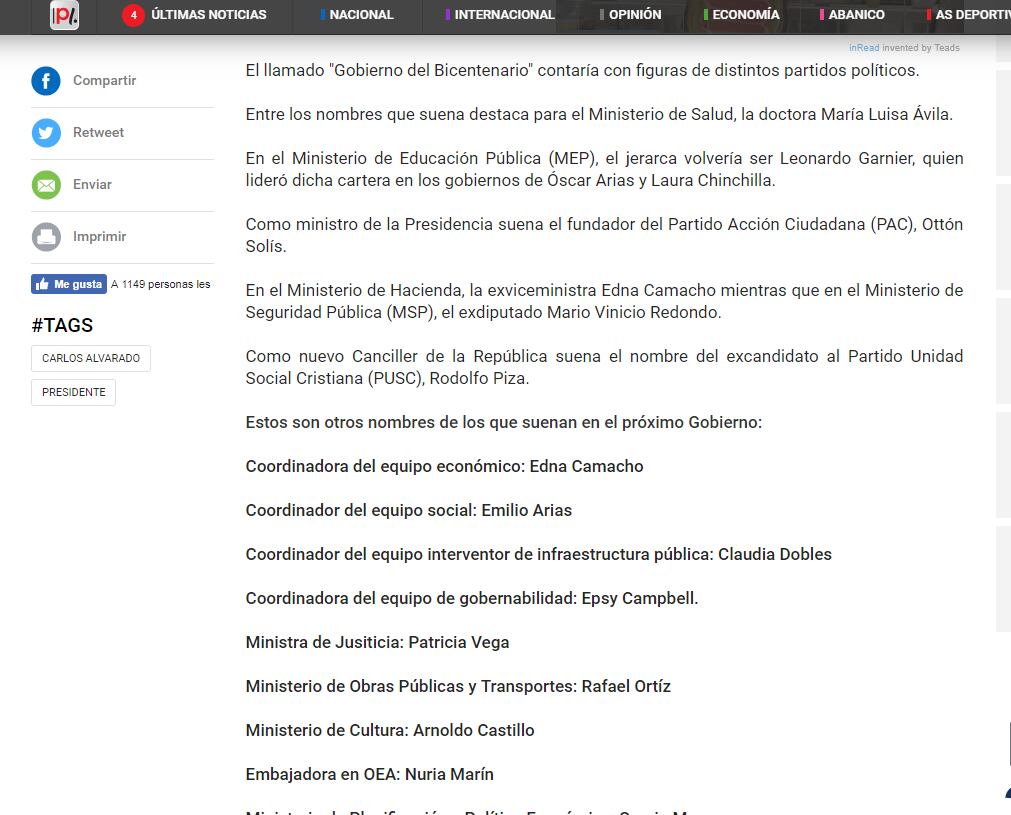Open the Abanico section
This screenshot has width=1011, height=815.
pos(855,15)
